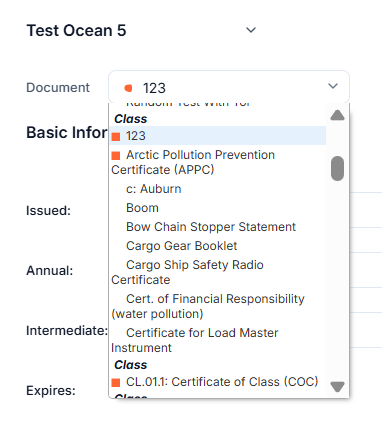Click the dropdown list scrollbar thumb
This screenshot has height=433, width=382.
tap(337, 168)
